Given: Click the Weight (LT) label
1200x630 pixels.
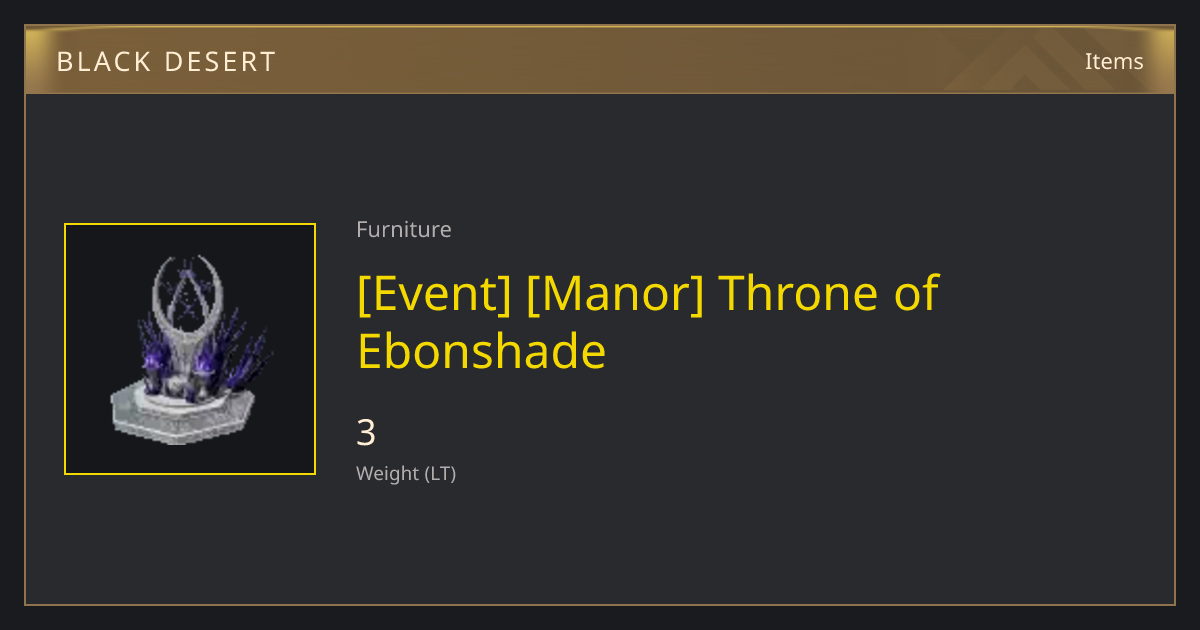Looking at the screenshot, I should (x=406, y=473).
